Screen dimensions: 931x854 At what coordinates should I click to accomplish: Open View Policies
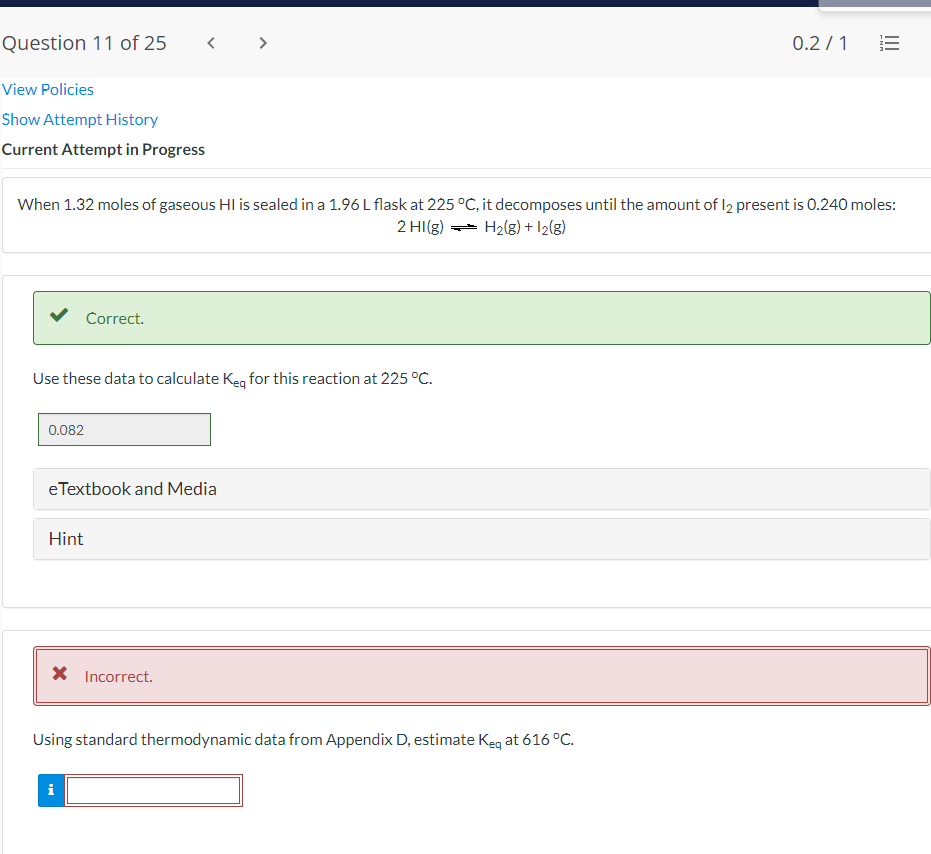[x=47, y=89]
